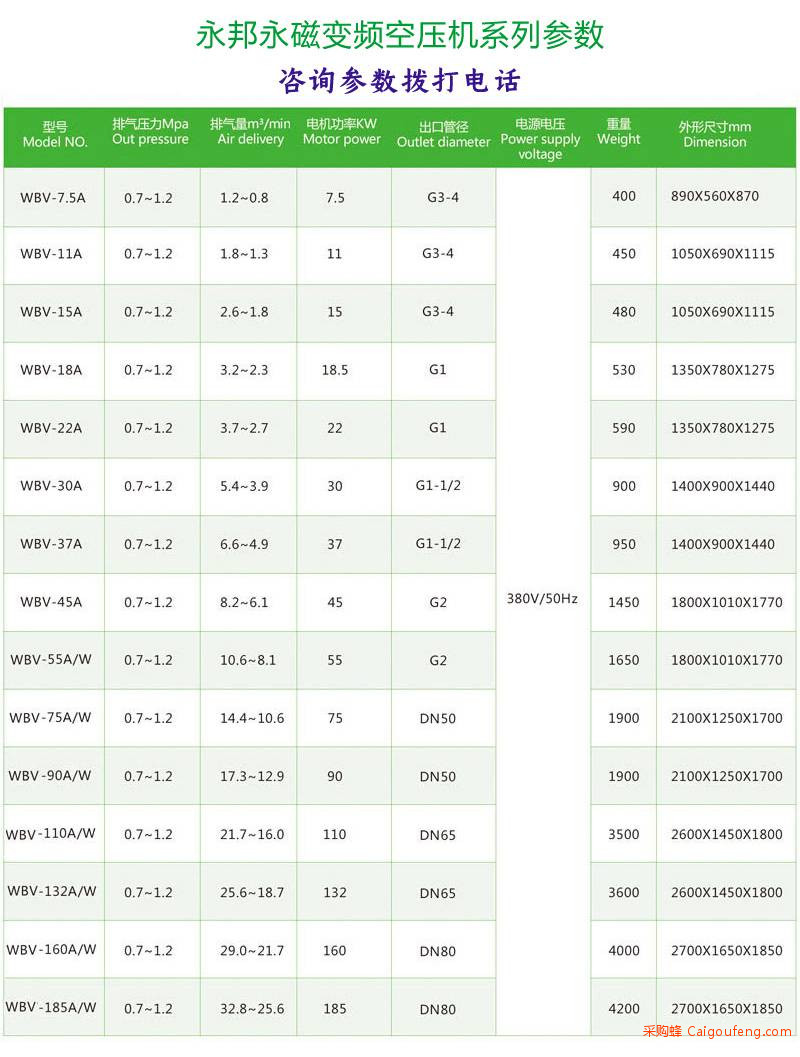This screenshot has width=800, height=1057.
Task: Click out pressure 0.7~1.2 in WBV-45A row
Action: point(148,603)
